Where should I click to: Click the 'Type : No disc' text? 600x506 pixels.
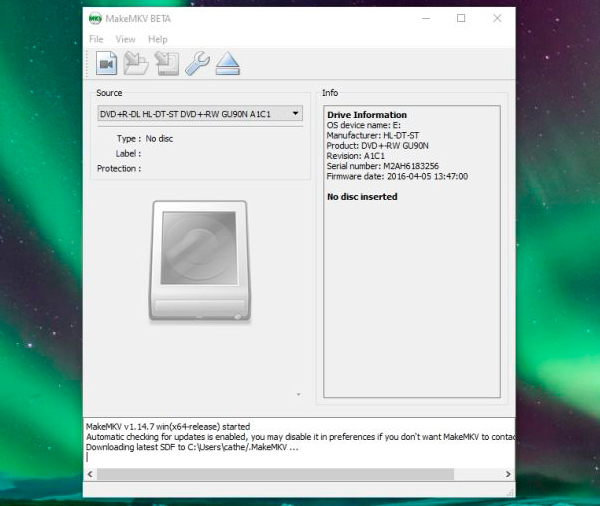(145, 139)
